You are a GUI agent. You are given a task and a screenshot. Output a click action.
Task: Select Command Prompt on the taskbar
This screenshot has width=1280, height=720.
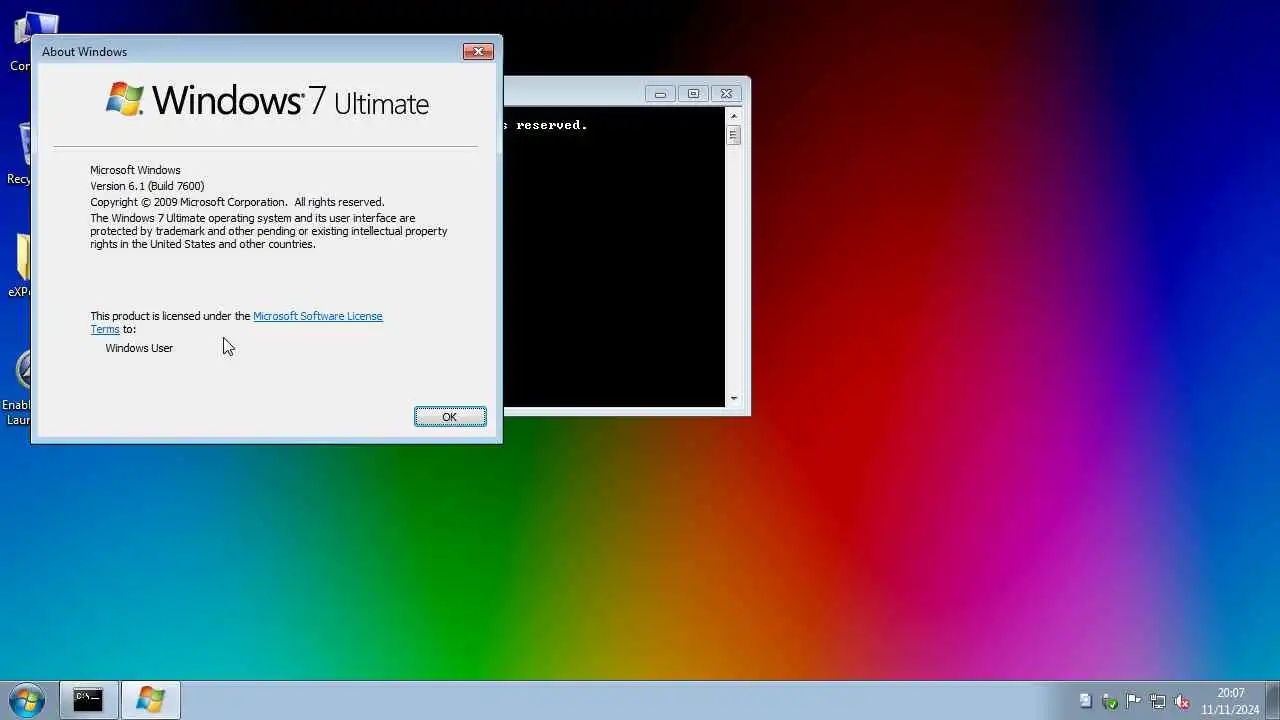88,700
